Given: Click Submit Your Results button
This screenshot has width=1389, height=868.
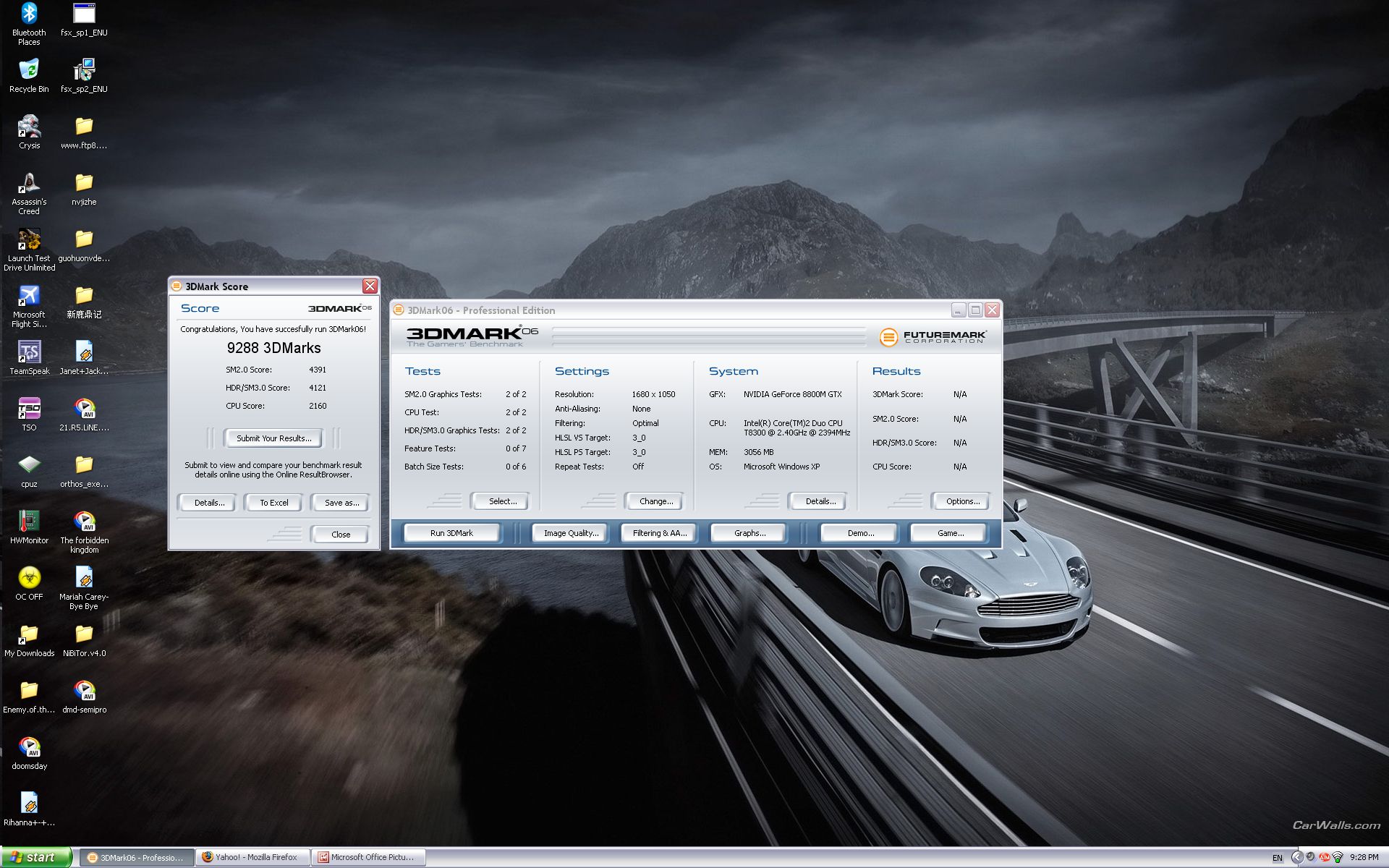Looking at the screenshot, I should [x=273, y=438].
